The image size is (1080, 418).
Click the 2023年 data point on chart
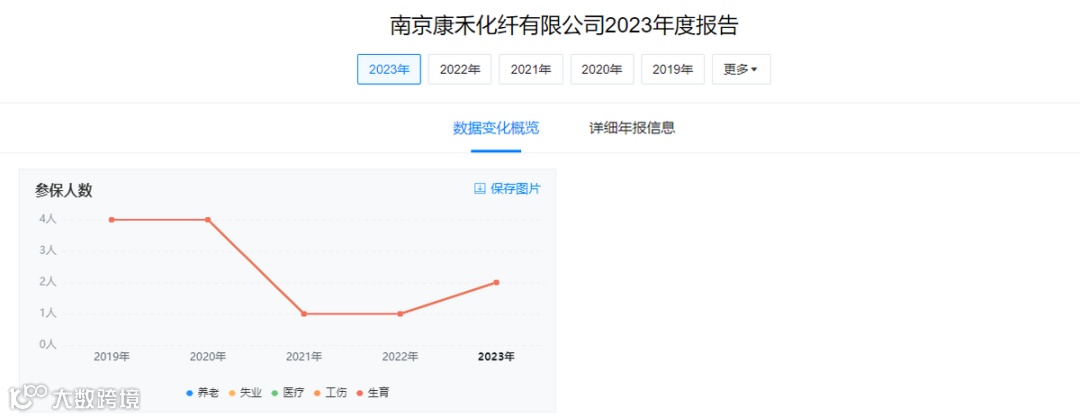496,282
